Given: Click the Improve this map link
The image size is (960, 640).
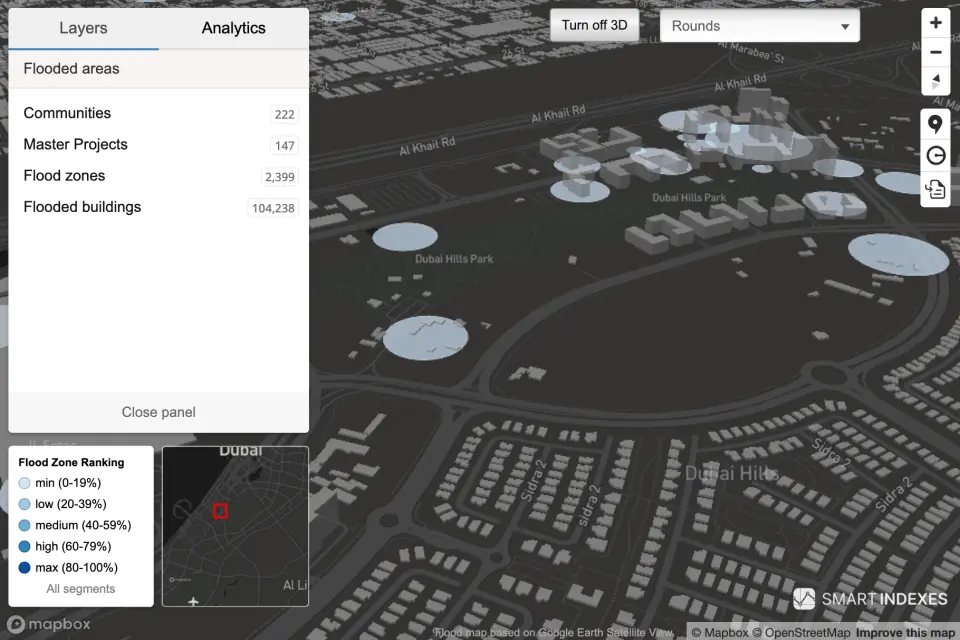Looking at the screenshot, I should point(905,633).
